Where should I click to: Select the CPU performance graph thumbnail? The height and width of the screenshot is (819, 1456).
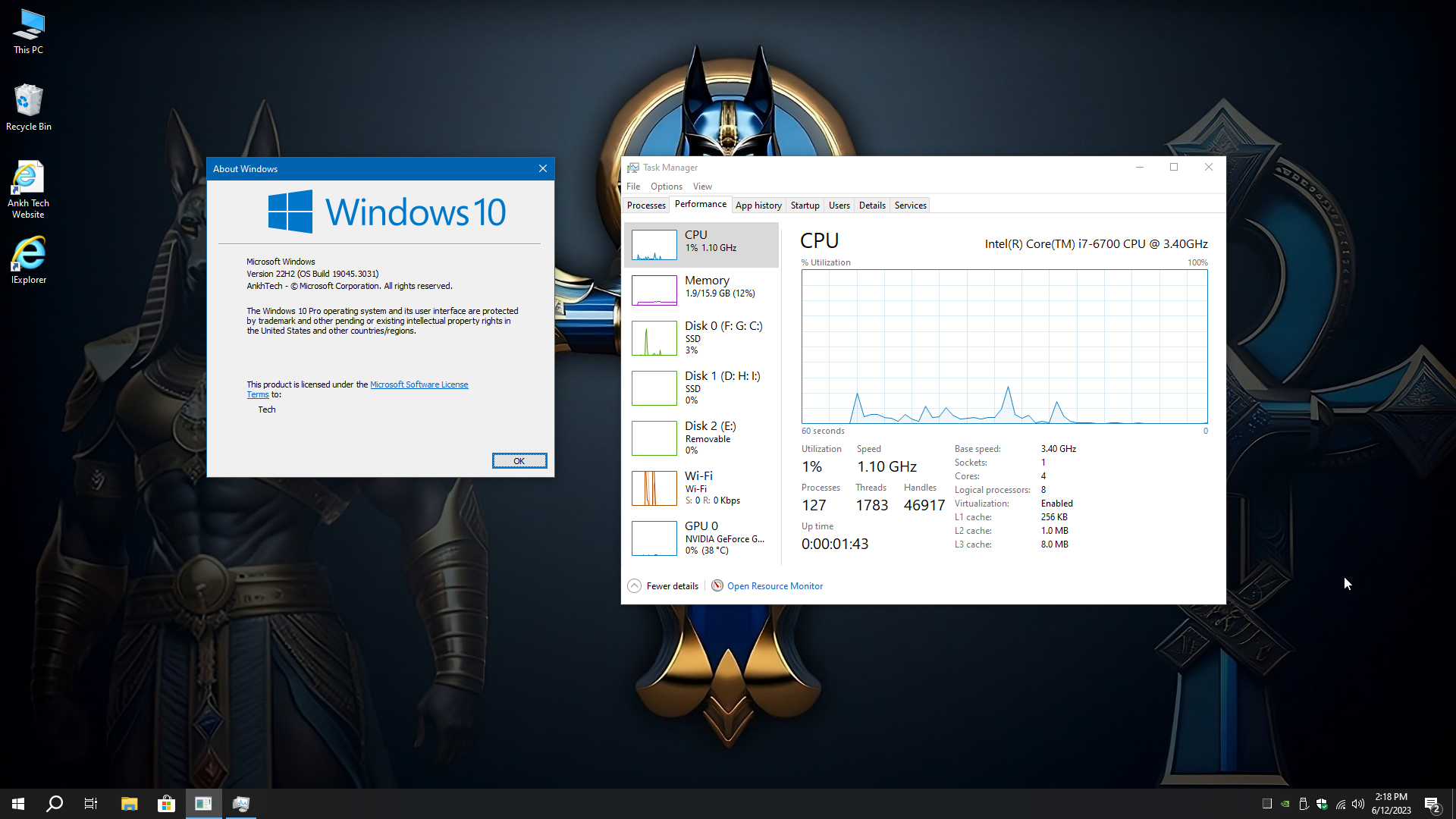tap(654, 245)
